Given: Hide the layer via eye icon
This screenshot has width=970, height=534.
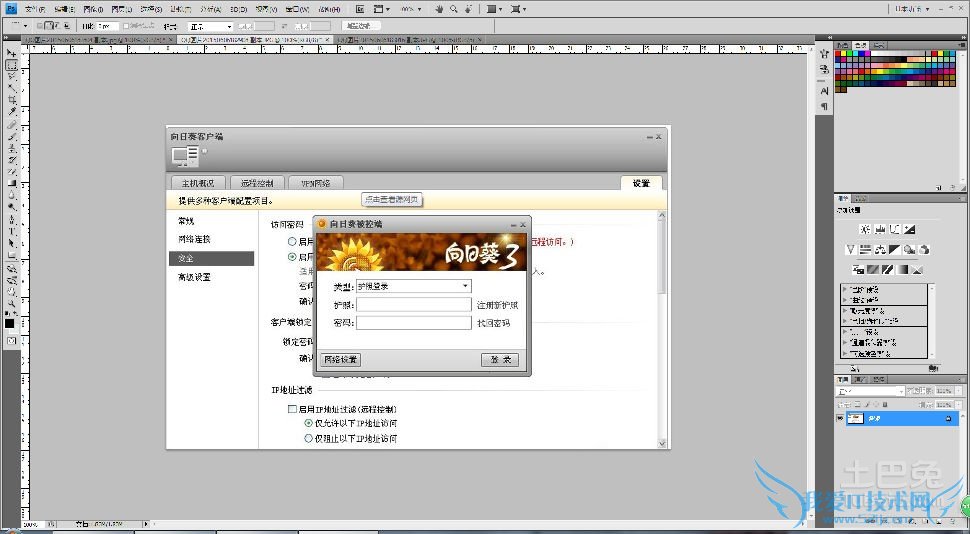Looking at the screenshot, I should point(840,418).
